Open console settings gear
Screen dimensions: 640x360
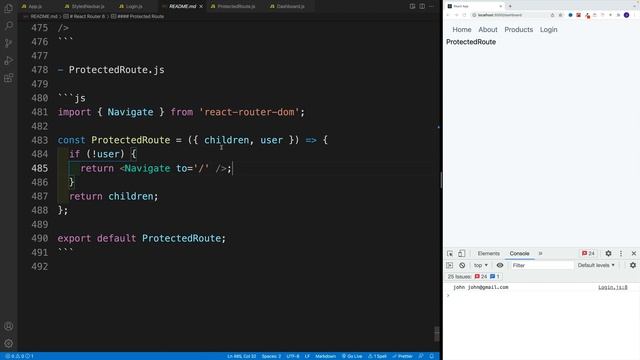(633, 265)
